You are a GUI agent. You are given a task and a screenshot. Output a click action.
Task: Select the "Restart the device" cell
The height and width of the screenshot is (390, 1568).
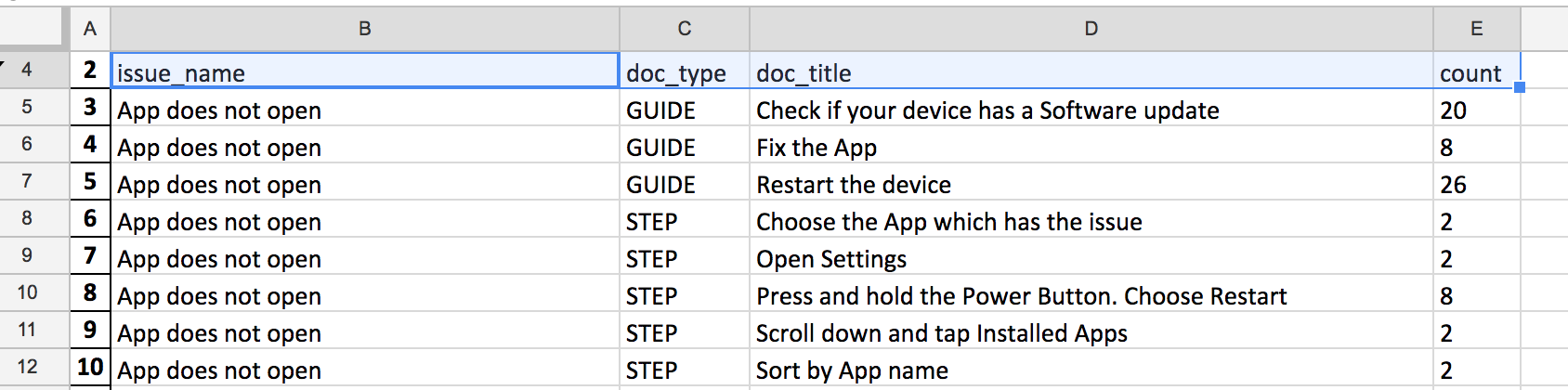(x=1091, y=184)
